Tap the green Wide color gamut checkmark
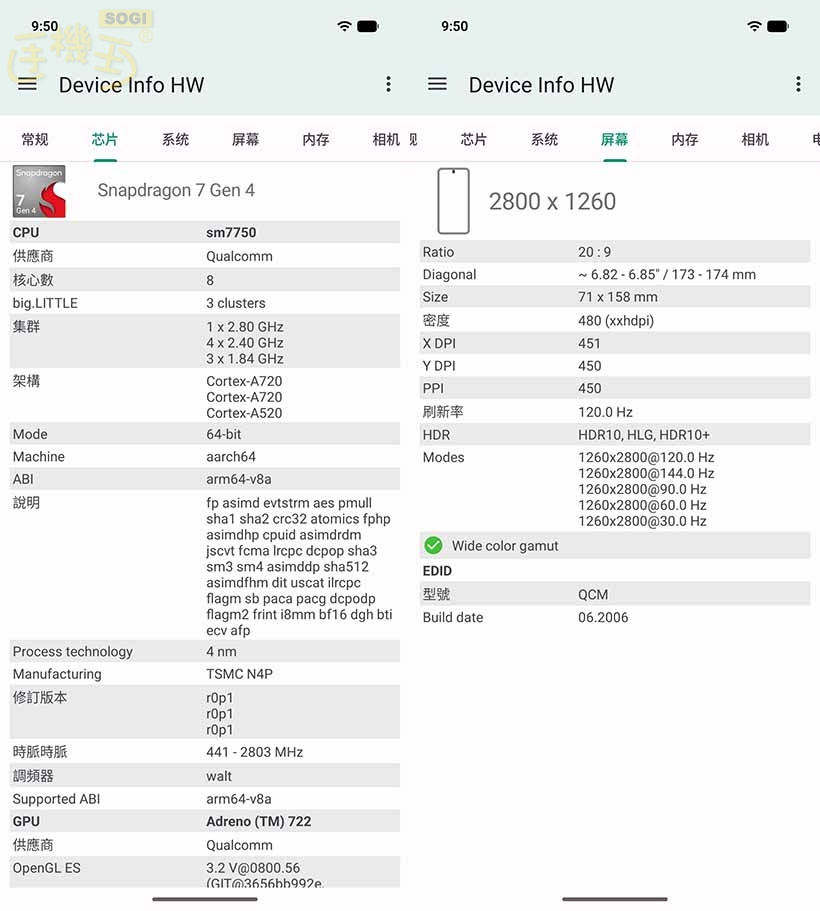 point(433,545)
